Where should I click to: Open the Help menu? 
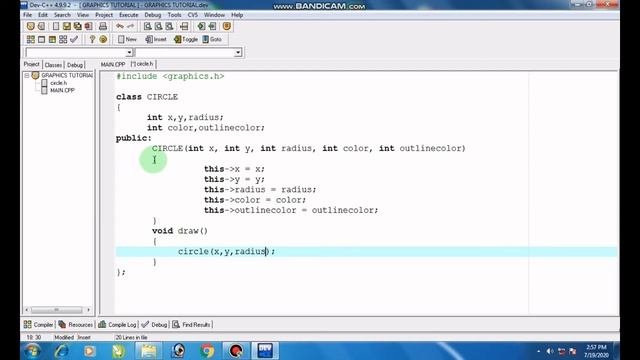pos(237,15)
